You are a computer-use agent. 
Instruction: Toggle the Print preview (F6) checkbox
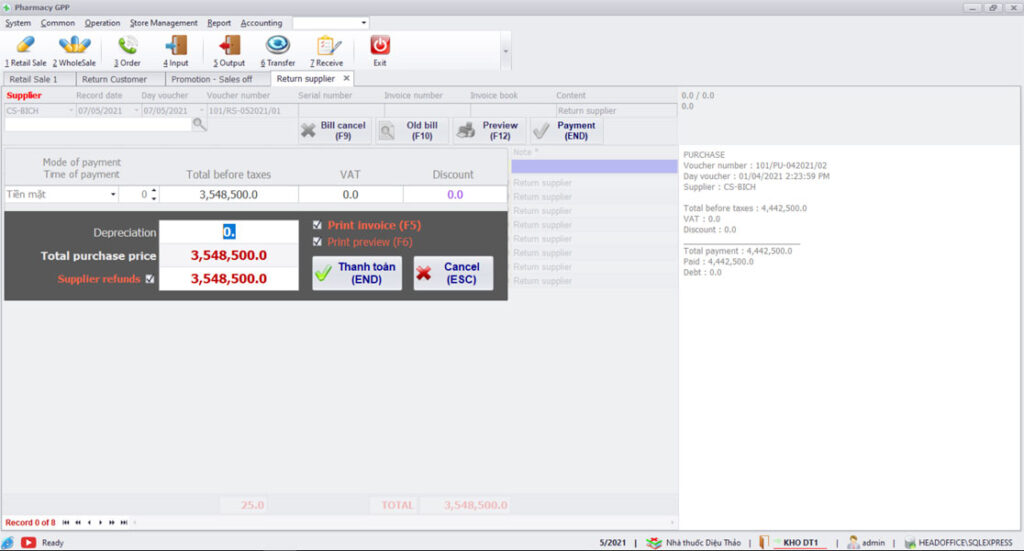(x=318, y=242)
